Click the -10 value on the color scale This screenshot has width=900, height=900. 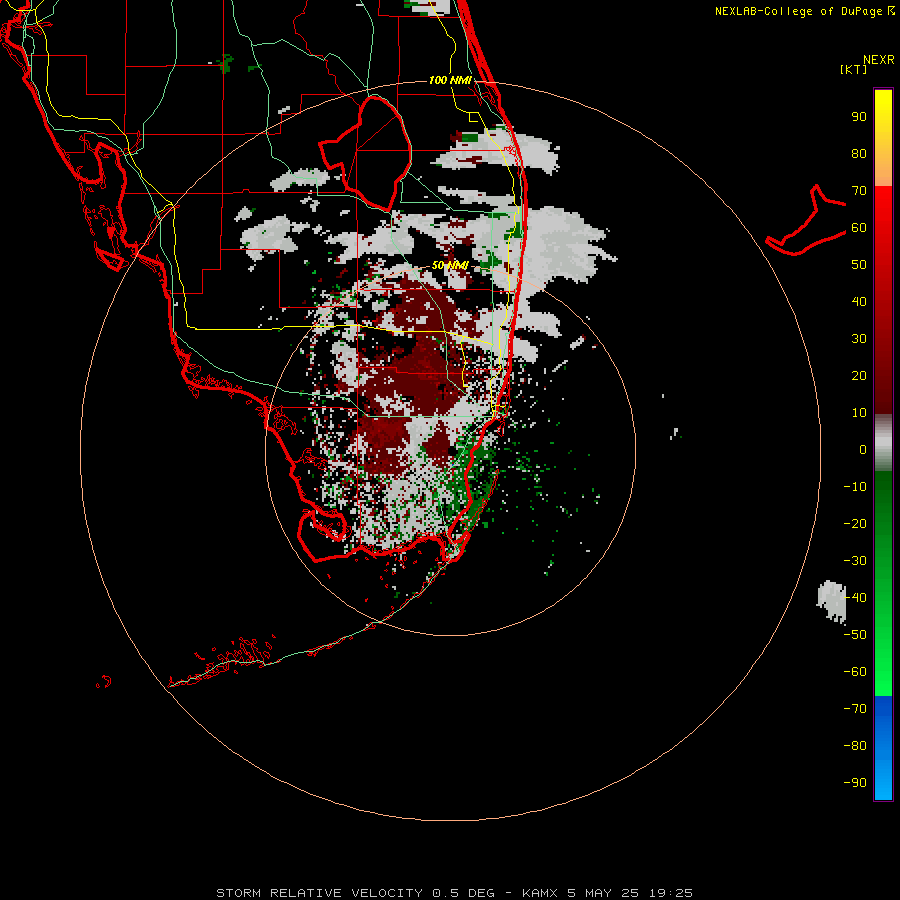pos(855,487)
